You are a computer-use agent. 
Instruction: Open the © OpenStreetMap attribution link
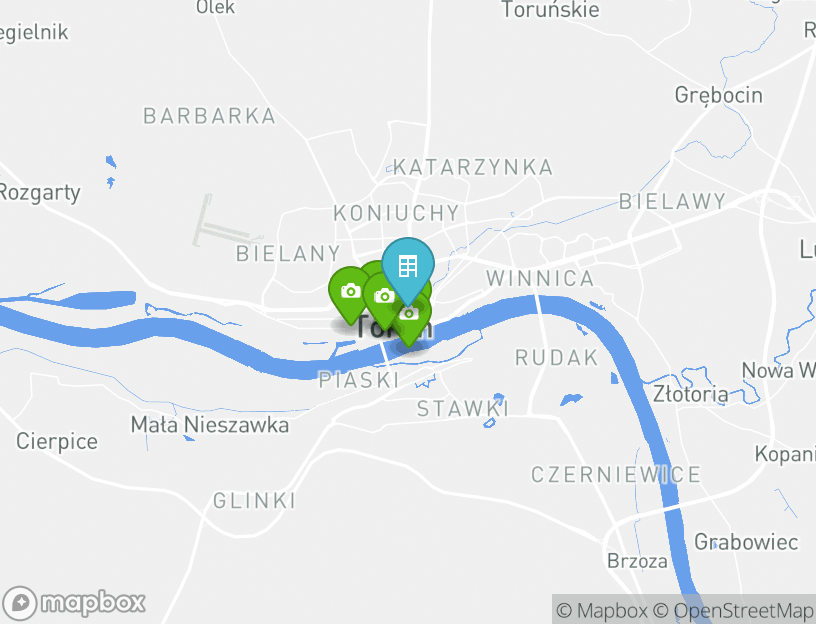tap(733, 610)
